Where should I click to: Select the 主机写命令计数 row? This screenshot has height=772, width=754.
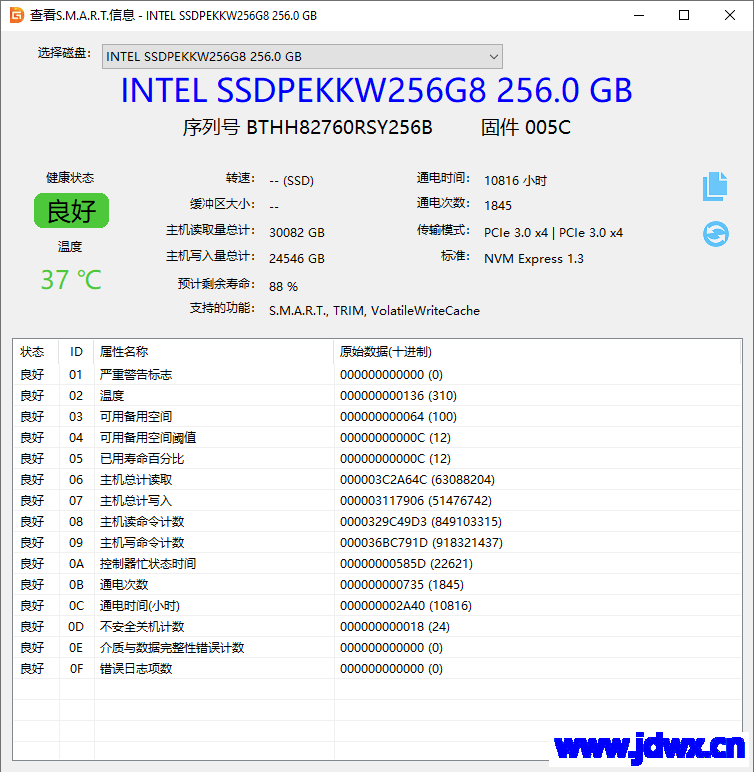tap(377, 543)
